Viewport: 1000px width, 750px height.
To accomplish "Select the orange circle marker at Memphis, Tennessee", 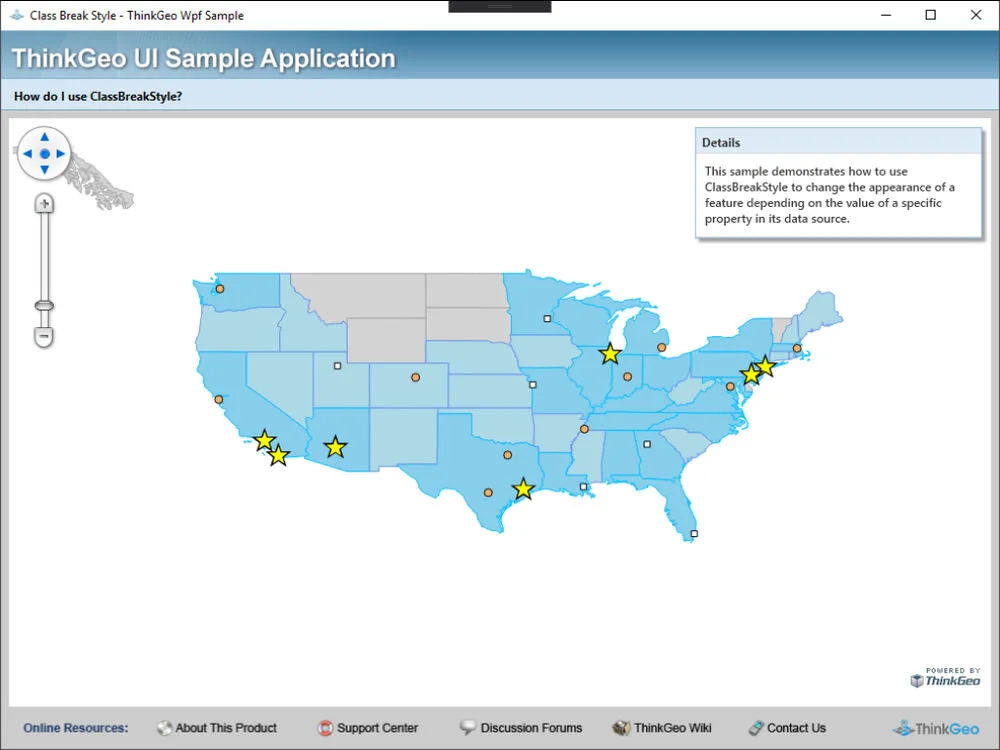I will (584, 429).
